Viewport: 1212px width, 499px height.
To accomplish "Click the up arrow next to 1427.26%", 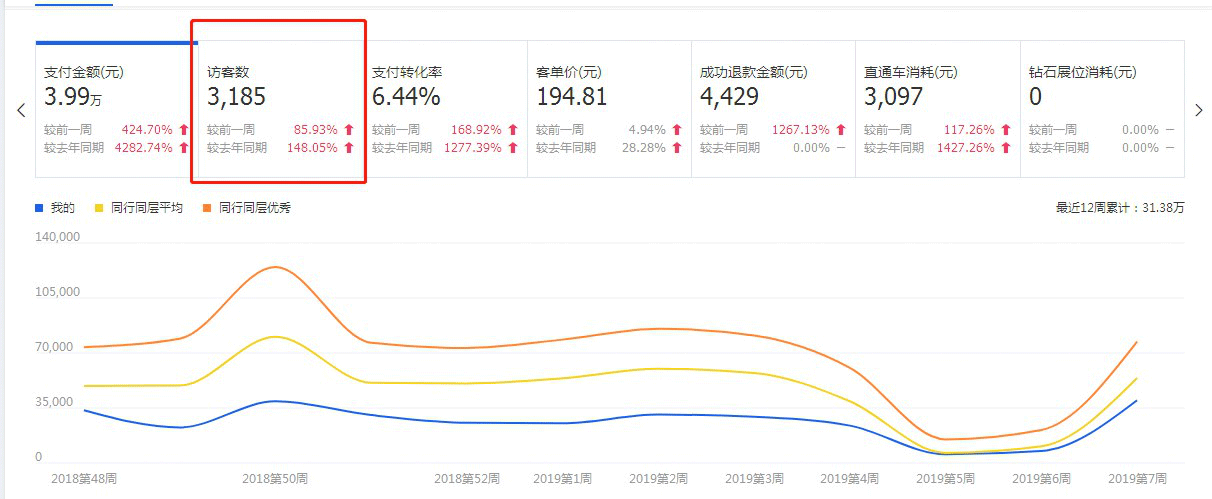I will click(x=1005, y=148).
